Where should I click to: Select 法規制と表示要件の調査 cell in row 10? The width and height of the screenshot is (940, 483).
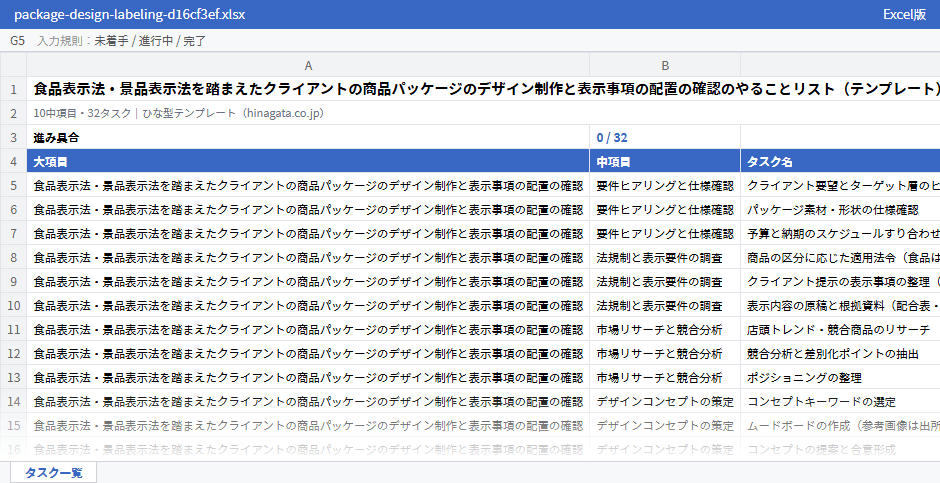[665, 305]
